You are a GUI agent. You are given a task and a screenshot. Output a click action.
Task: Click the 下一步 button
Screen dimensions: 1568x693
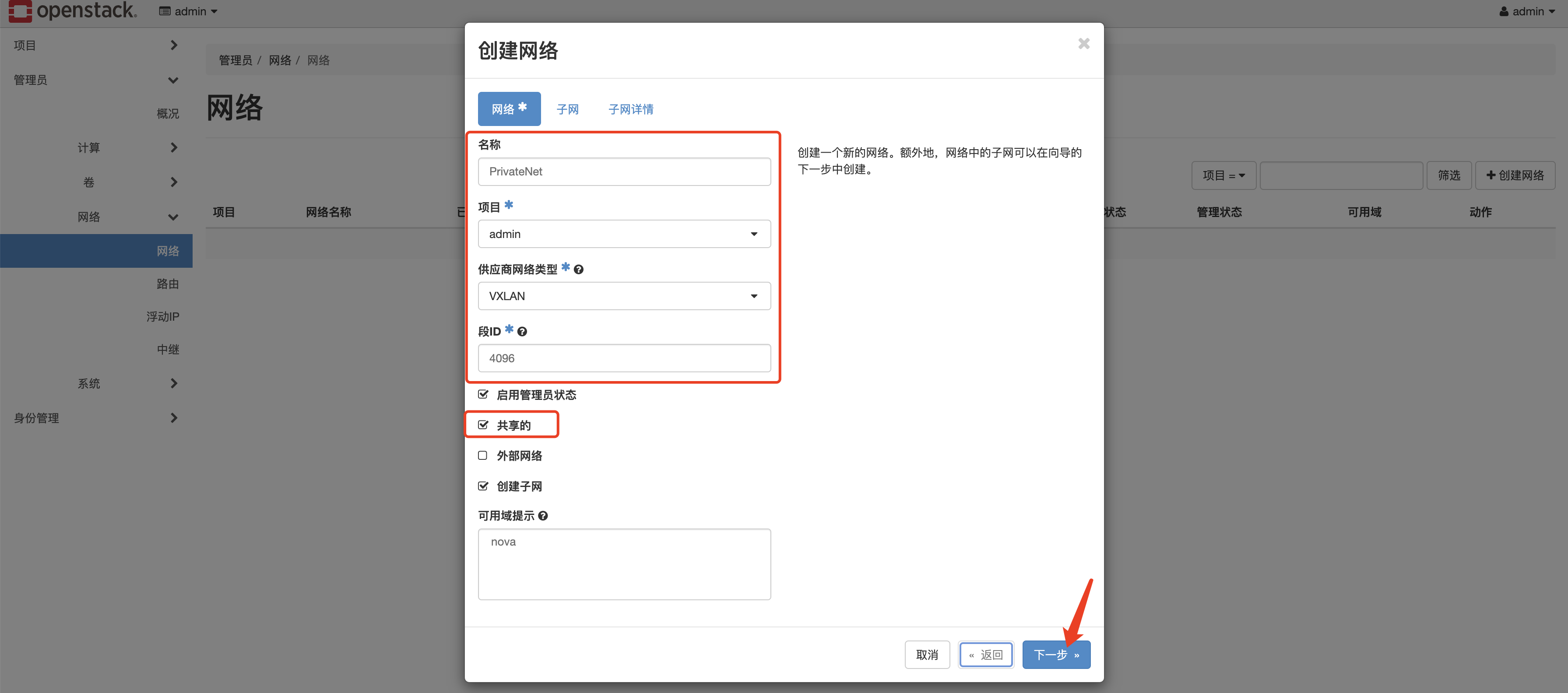pyautogui.click(x=1056, y=654)
